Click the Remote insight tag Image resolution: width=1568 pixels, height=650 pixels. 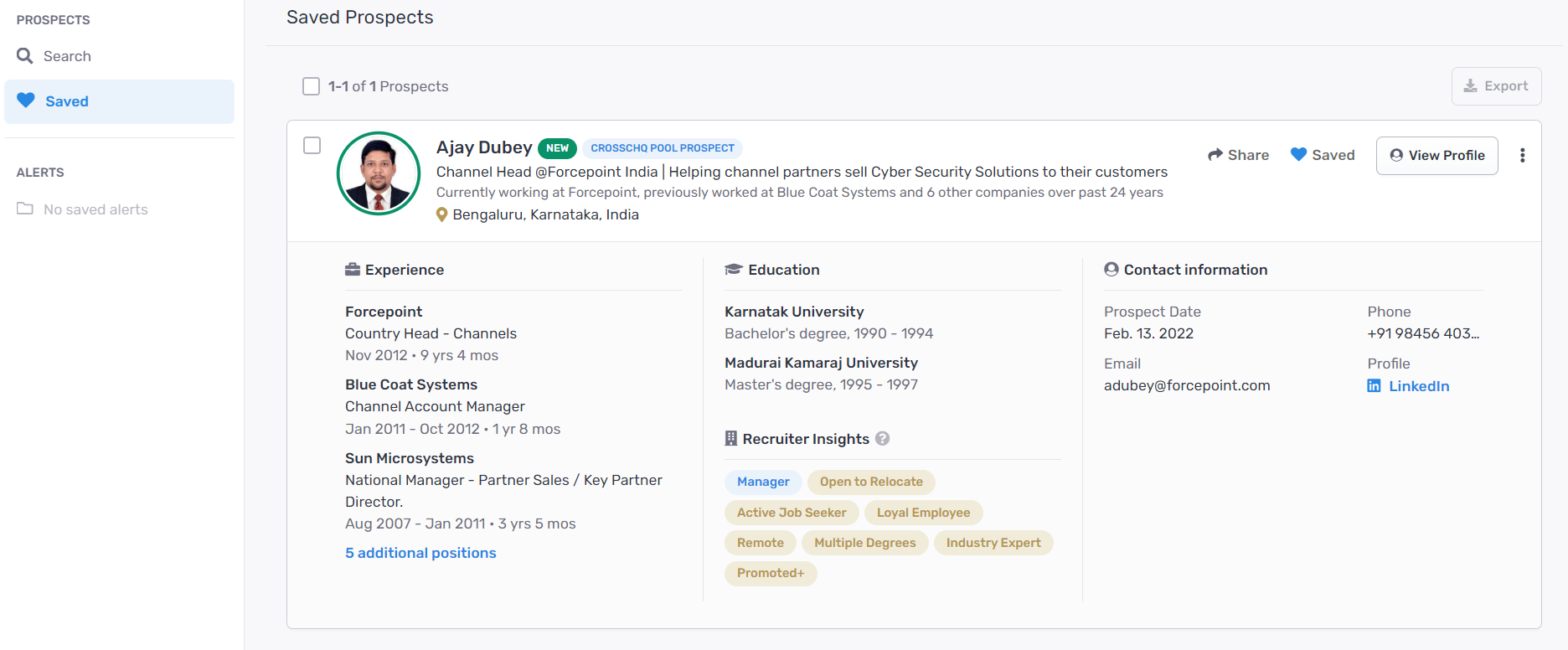pyautogui.click(x=761, y=543)
